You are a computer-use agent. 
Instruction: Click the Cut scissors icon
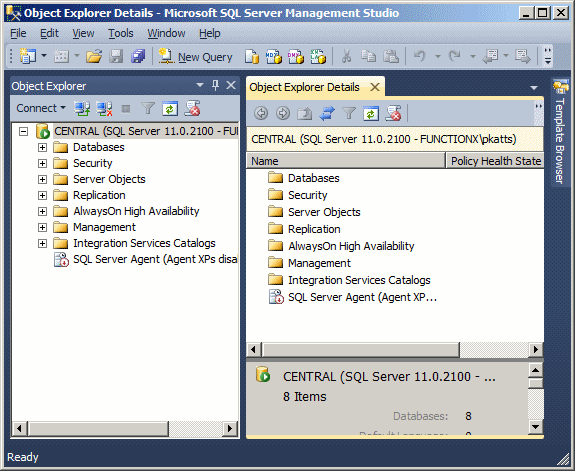347,56
